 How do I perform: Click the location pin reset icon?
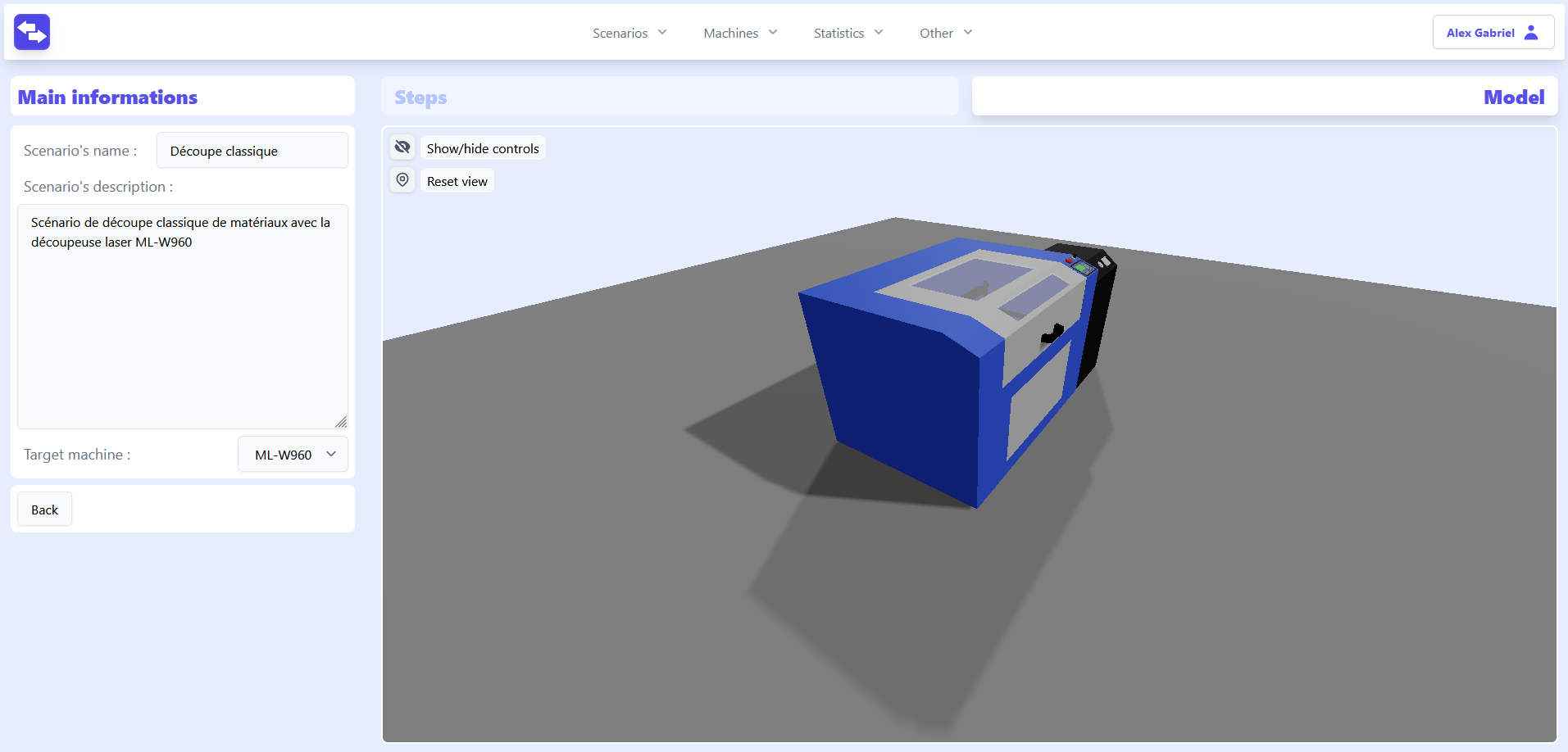tap(402, 180)
